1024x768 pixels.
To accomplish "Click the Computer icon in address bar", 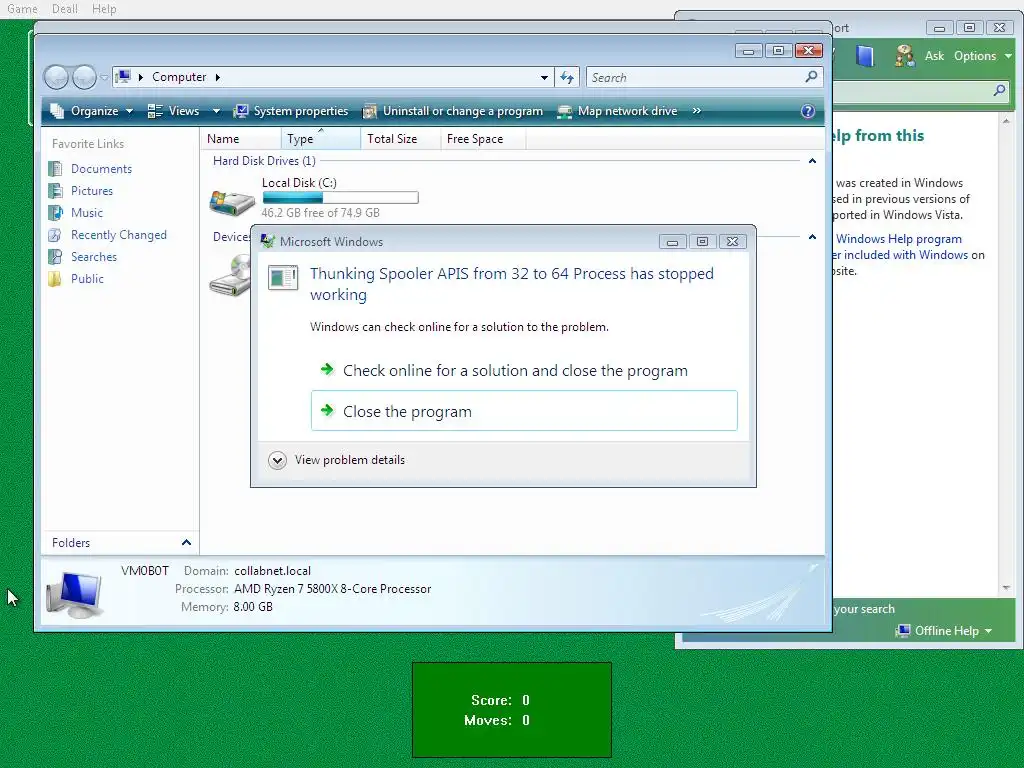I will coord(123,77).
